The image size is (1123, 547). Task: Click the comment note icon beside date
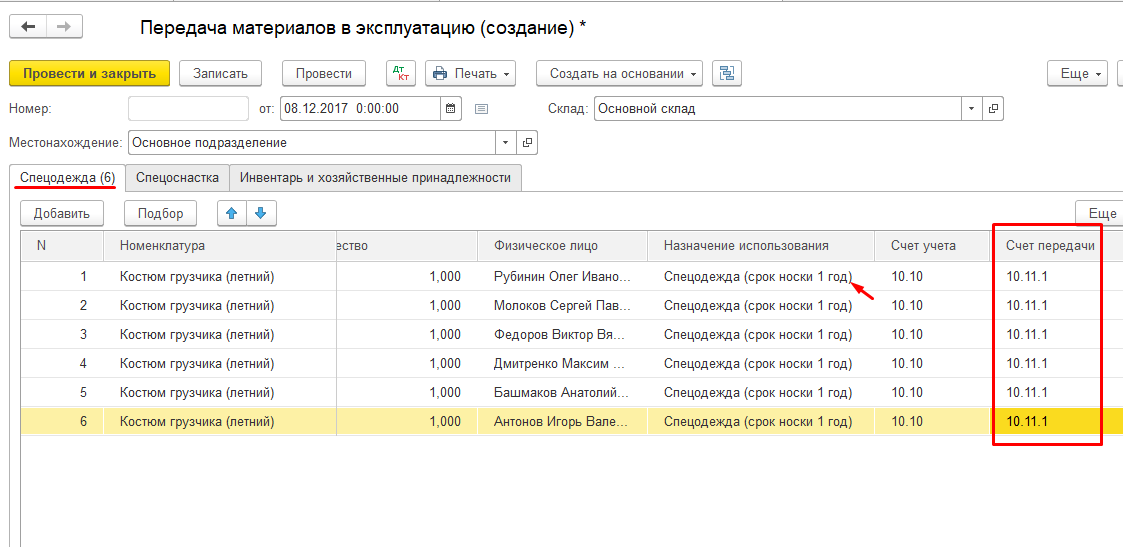pyautogui.click(x=481, y=109)
